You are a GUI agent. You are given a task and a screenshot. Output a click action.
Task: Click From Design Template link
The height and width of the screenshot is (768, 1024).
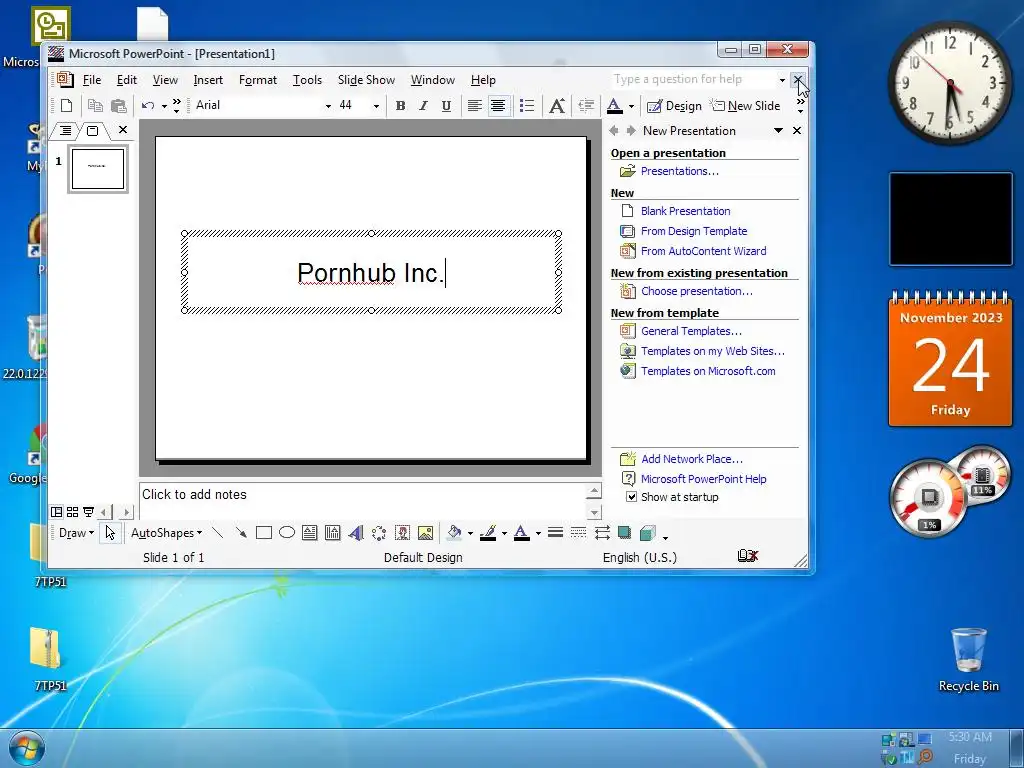click(694, 231)
